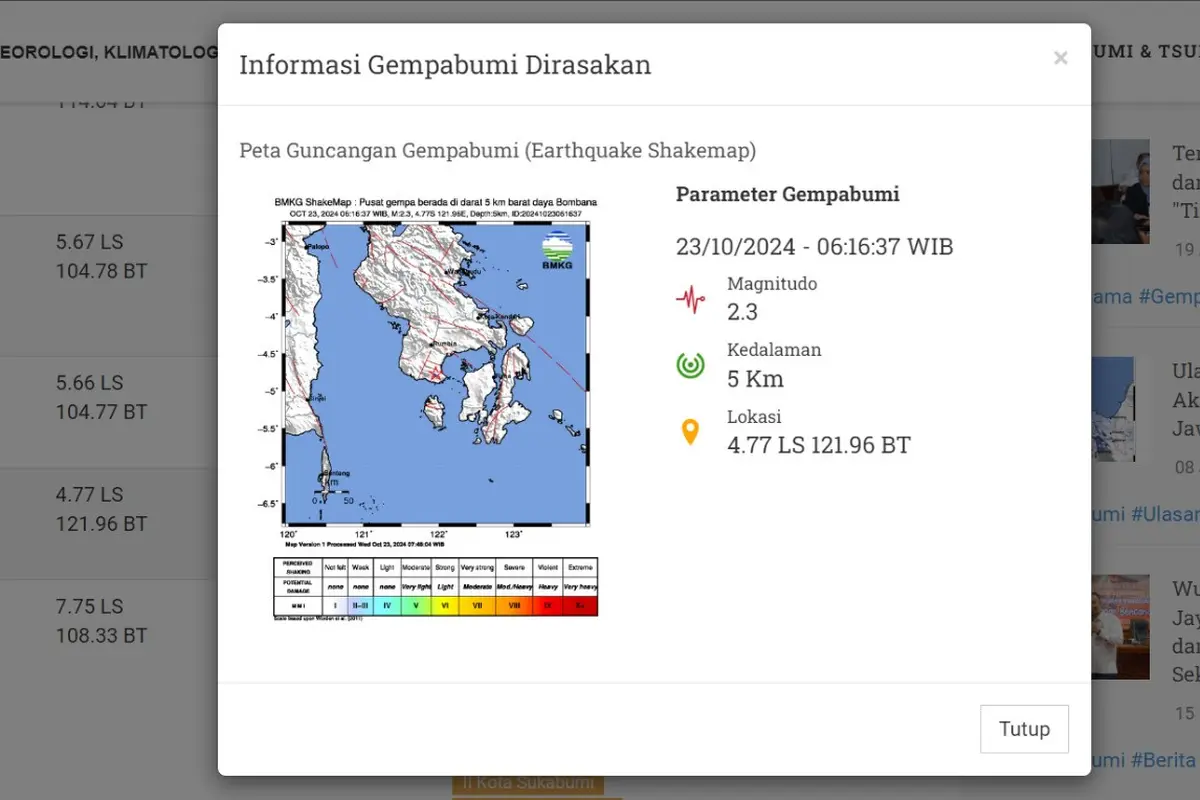Click the red magnitude seismograph icon
The image size is (1200, 800).
pos(690,299)
